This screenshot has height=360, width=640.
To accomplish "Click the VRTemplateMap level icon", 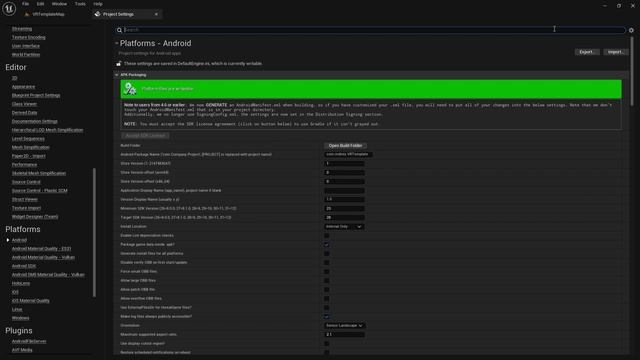I will click(x=27, y=14).
